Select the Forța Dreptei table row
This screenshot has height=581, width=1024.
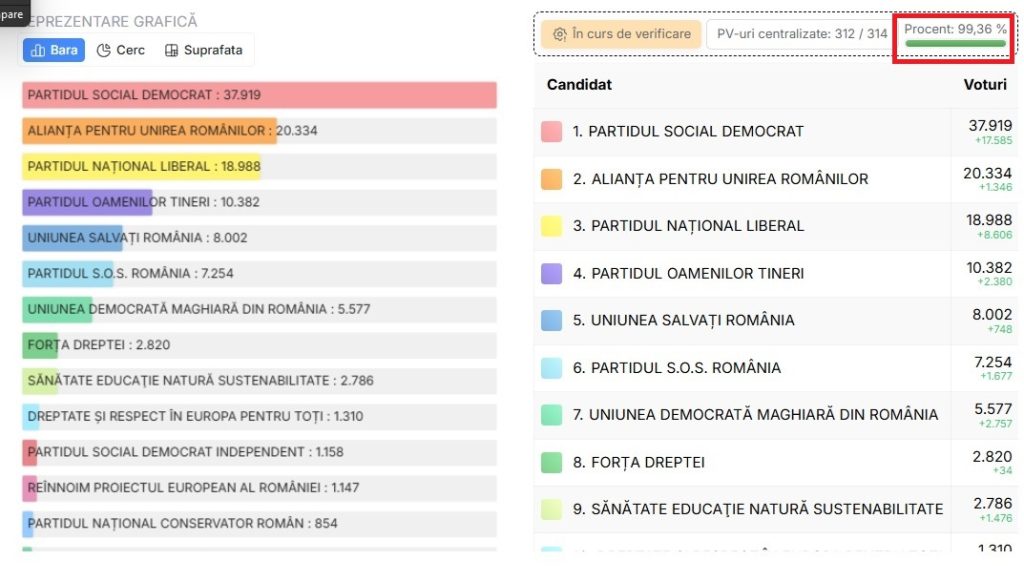coord(740,462)
